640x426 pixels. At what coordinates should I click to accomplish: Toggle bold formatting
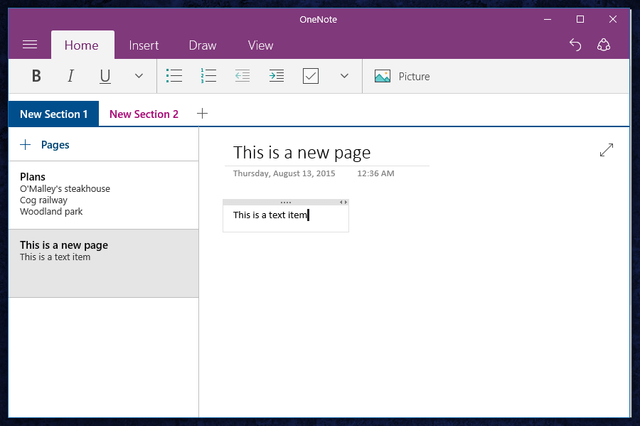tap(36, 76)
